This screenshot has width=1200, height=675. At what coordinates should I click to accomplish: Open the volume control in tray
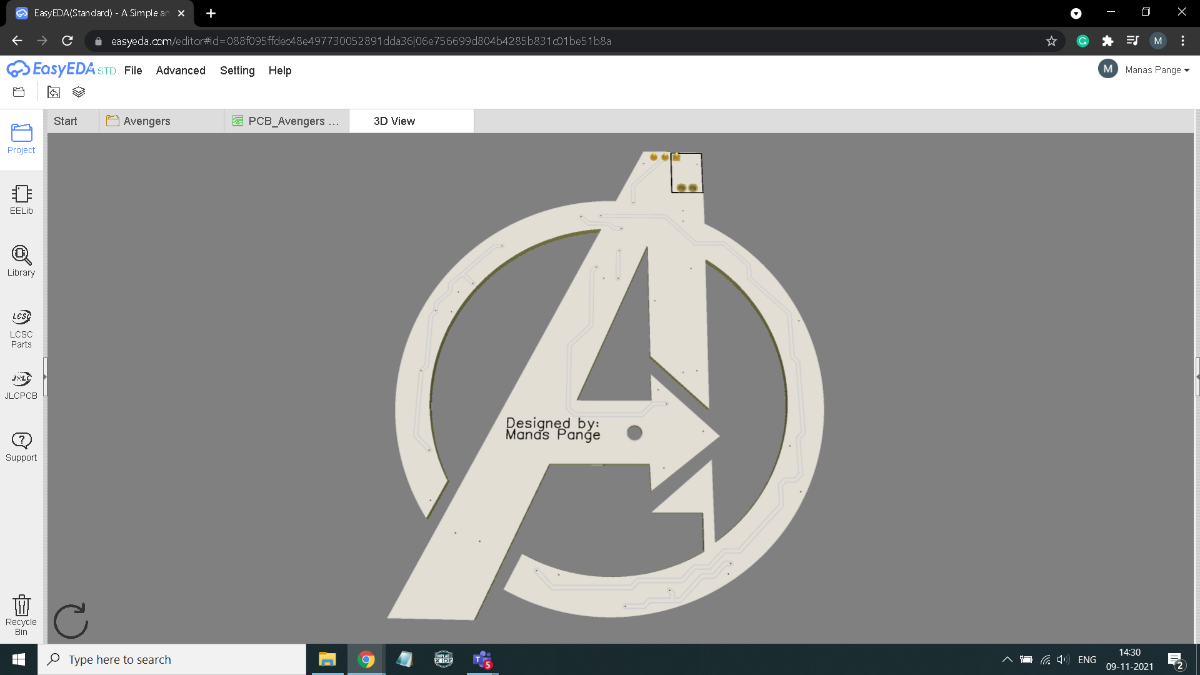tap(1062, 660)
